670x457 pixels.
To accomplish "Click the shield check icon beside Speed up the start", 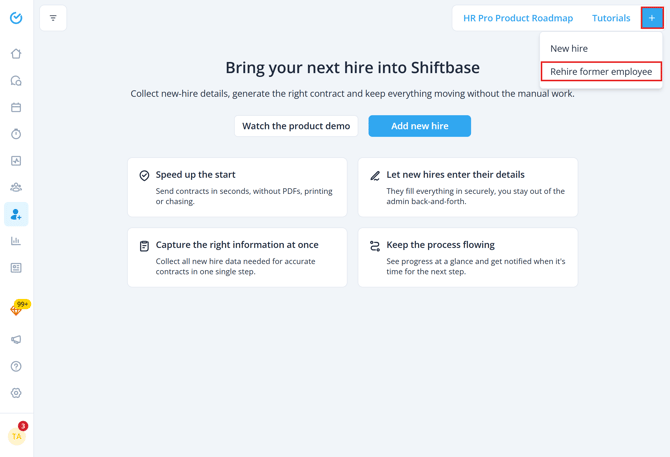I will point(144,176).
